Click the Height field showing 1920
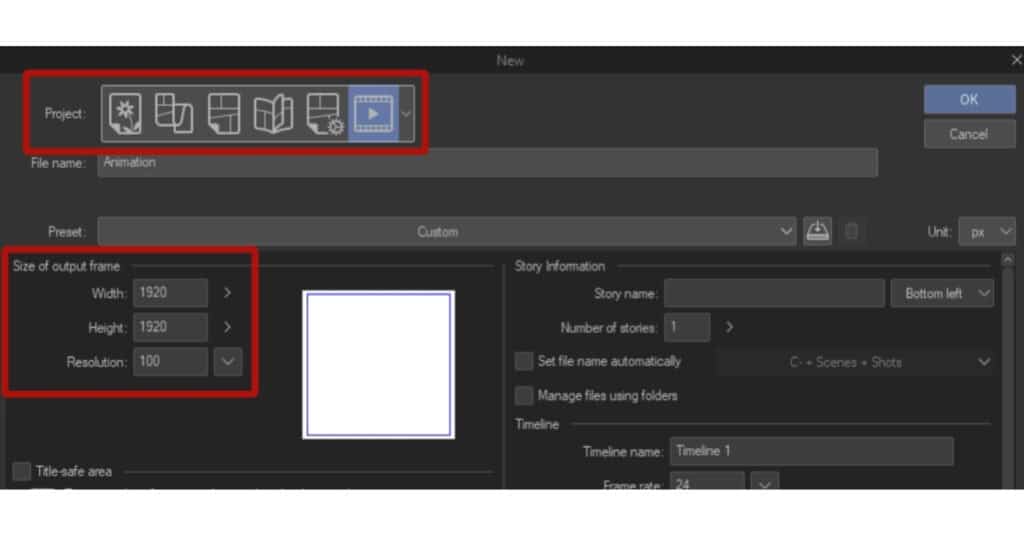The width and height of the screenshot is (1024, 536). pos(170,327)
